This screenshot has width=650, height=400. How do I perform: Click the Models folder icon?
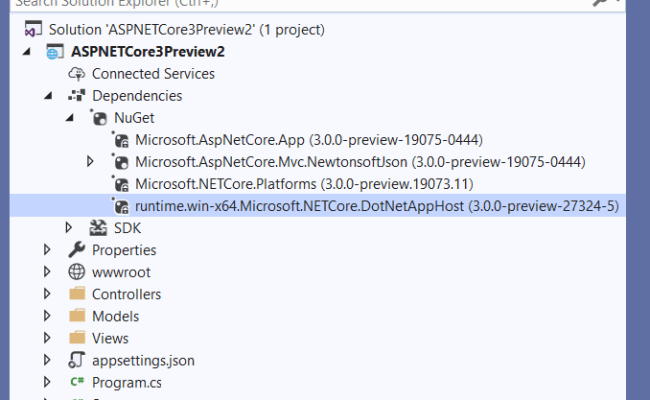pos(77,315)
